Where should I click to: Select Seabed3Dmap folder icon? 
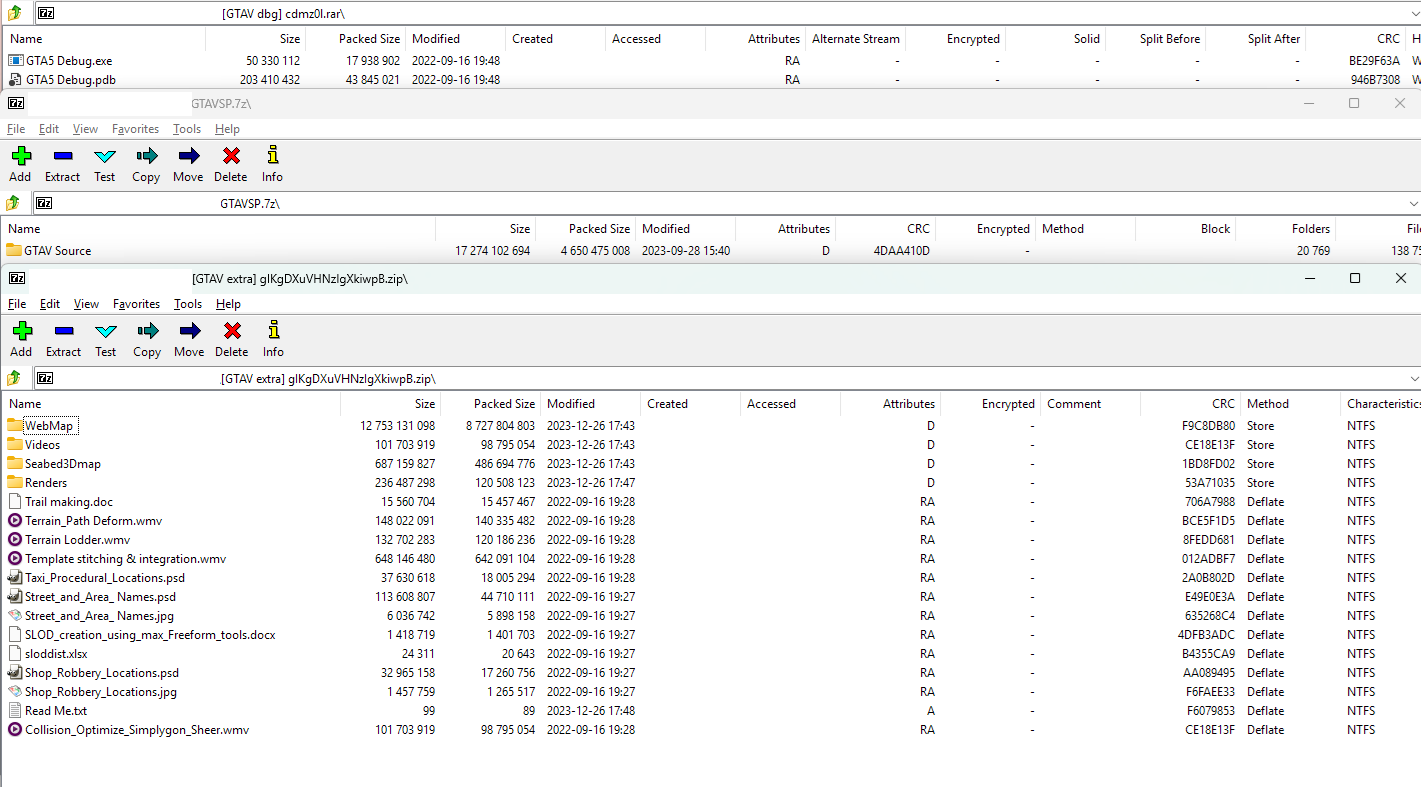[x=15, y=463]
